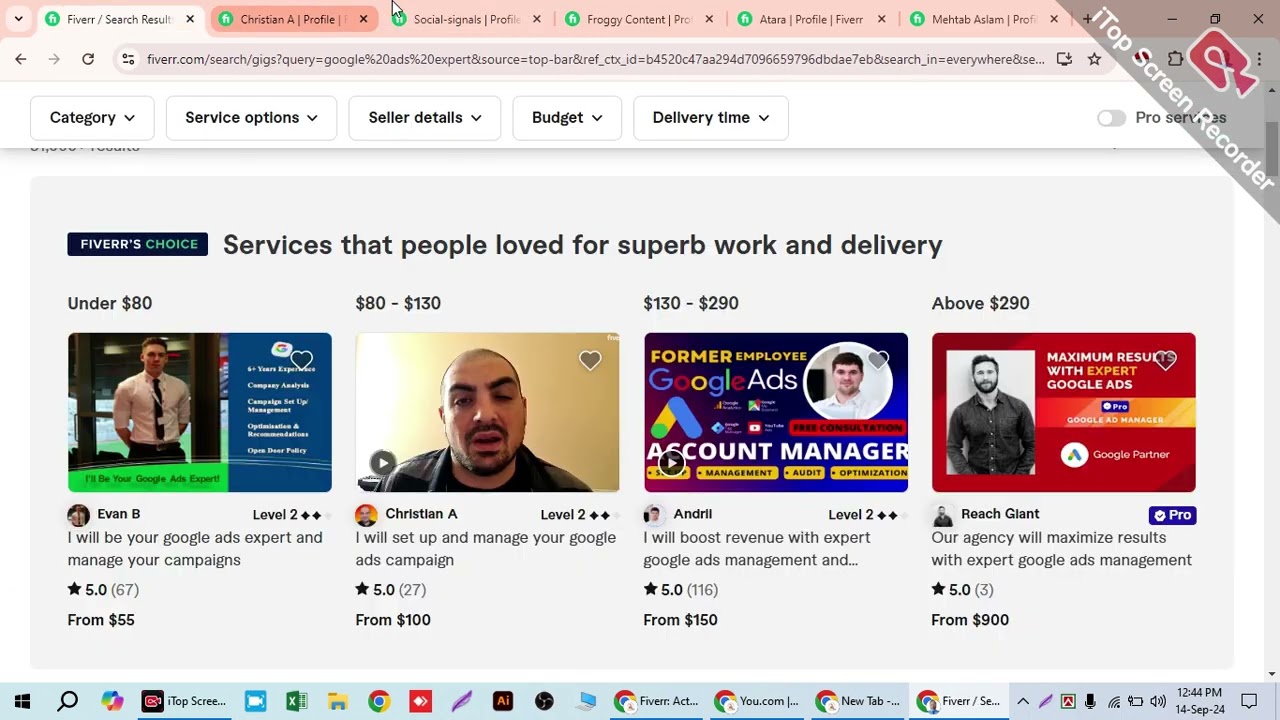
Task: Switch to You.com Chrome window in taskbar
Action: point(758,701)
